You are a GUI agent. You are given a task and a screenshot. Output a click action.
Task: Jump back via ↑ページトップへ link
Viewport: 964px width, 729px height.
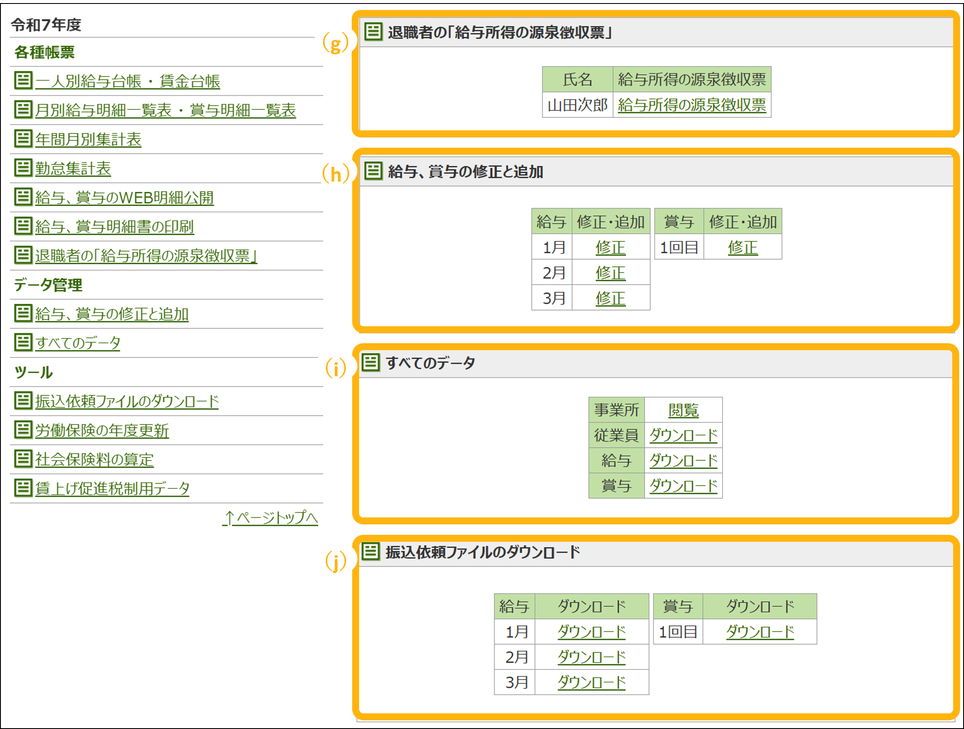point(270,518)
